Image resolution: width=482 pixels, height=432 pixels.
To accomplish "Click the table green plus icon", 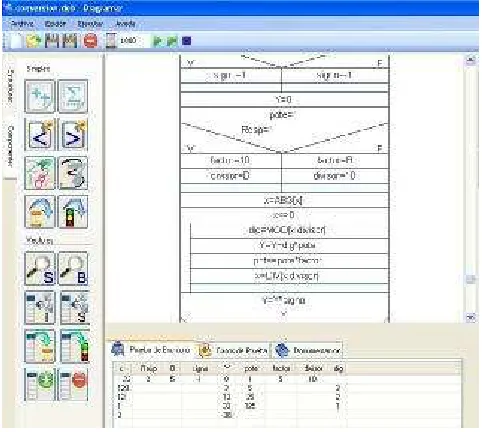I will [39, 384].
